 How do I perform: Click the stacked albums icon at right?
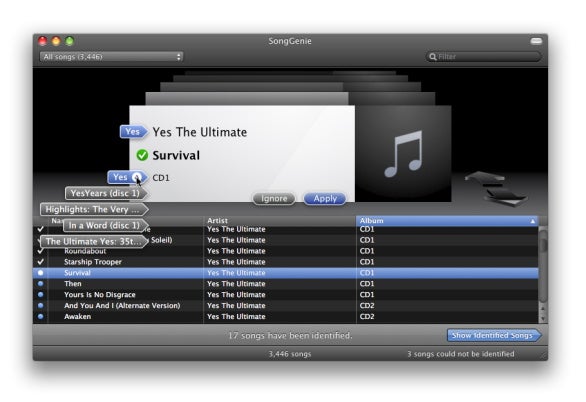tap(497, 188)
